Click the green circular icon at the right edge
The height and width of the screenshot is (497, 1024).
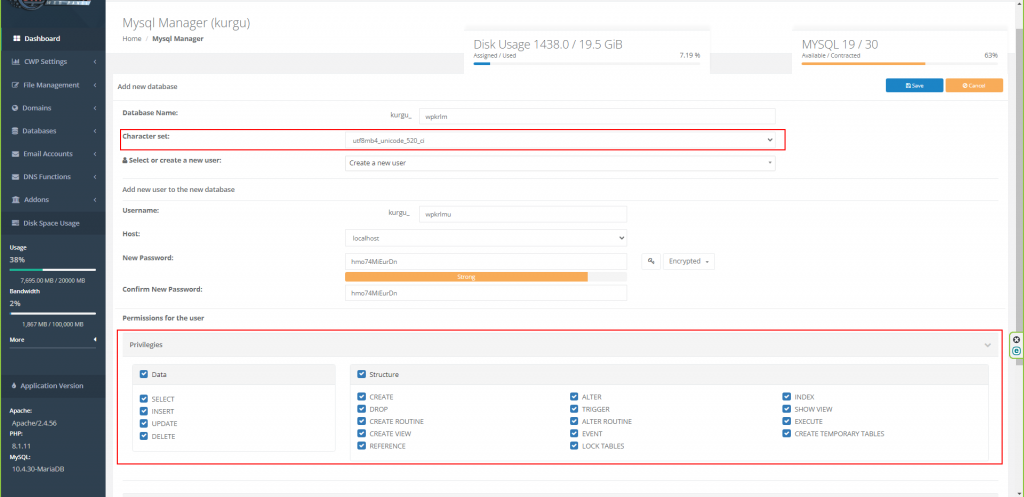click(x=1016, y=351)
